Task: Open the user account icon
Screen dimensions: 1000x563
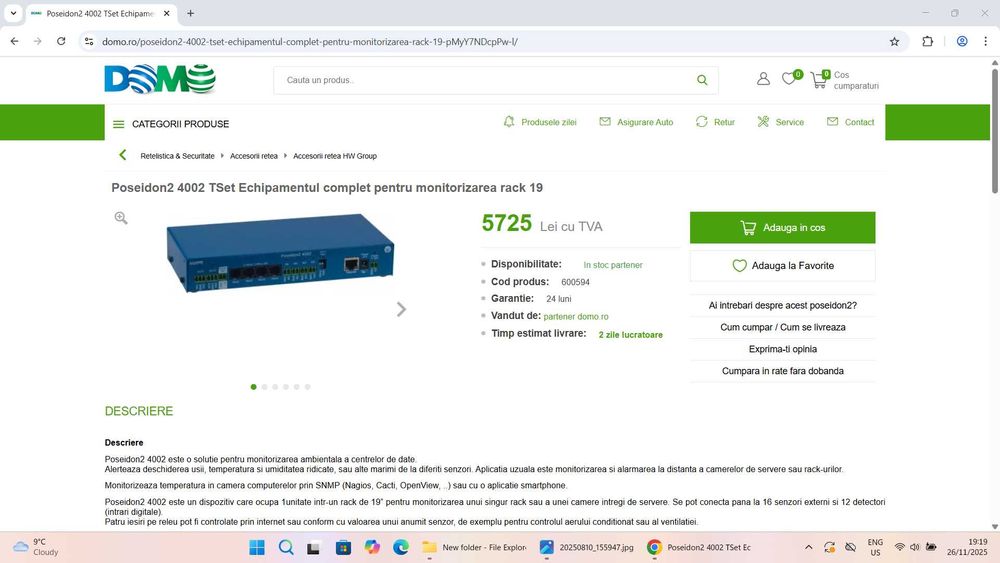Action: 763,78
